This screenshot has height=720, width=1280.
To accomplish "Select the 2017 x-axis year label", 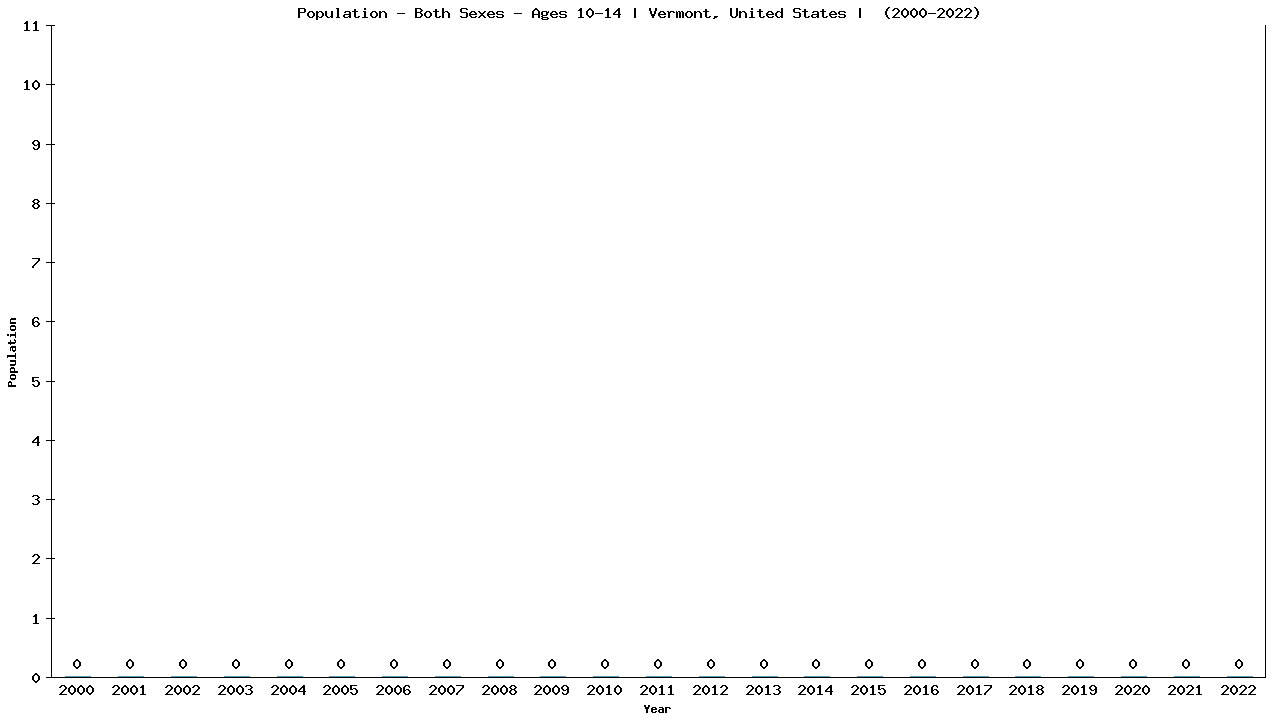I will click(975, 690).
